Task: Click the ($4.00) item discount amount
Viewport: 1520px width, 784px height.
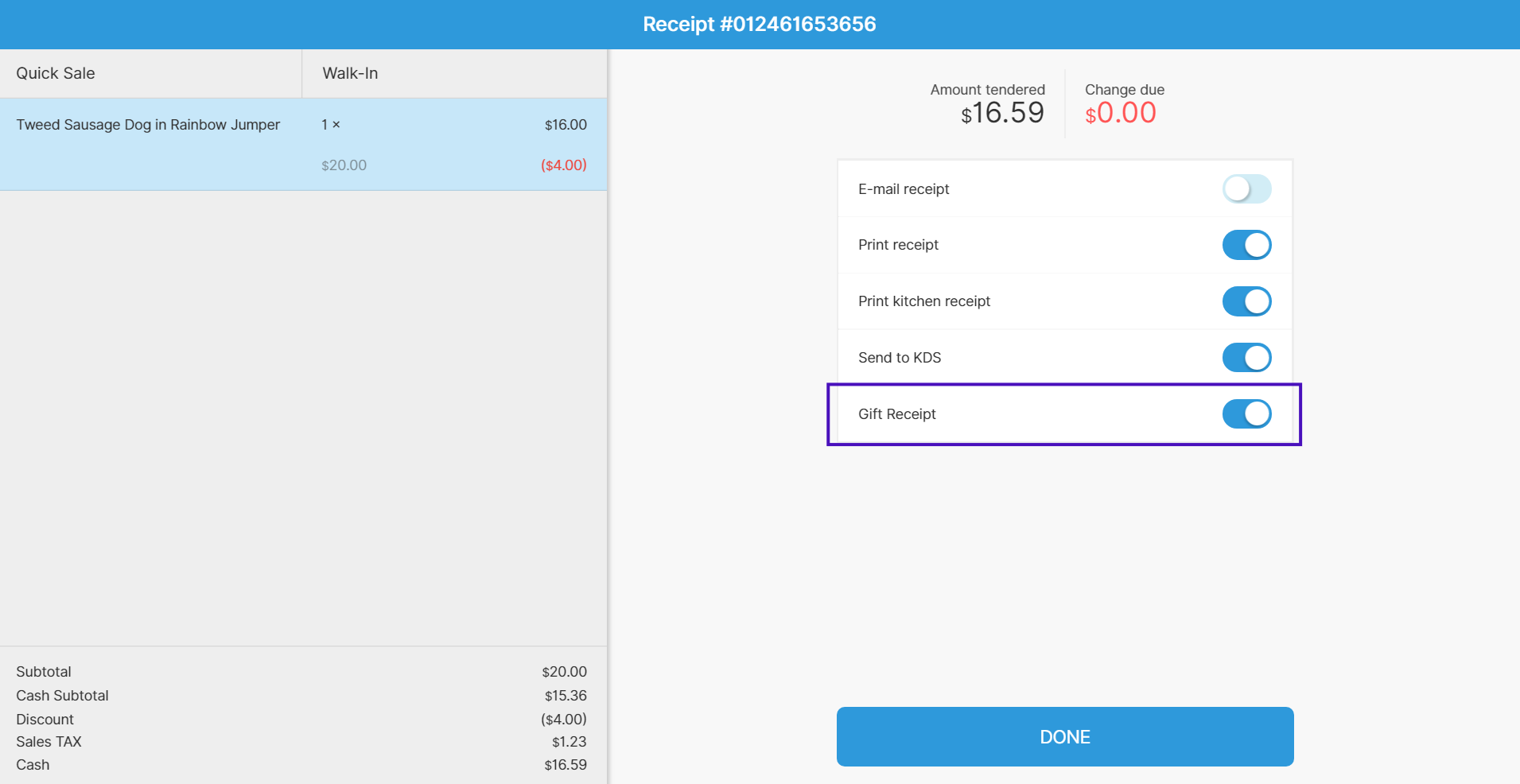Action: 564,165
